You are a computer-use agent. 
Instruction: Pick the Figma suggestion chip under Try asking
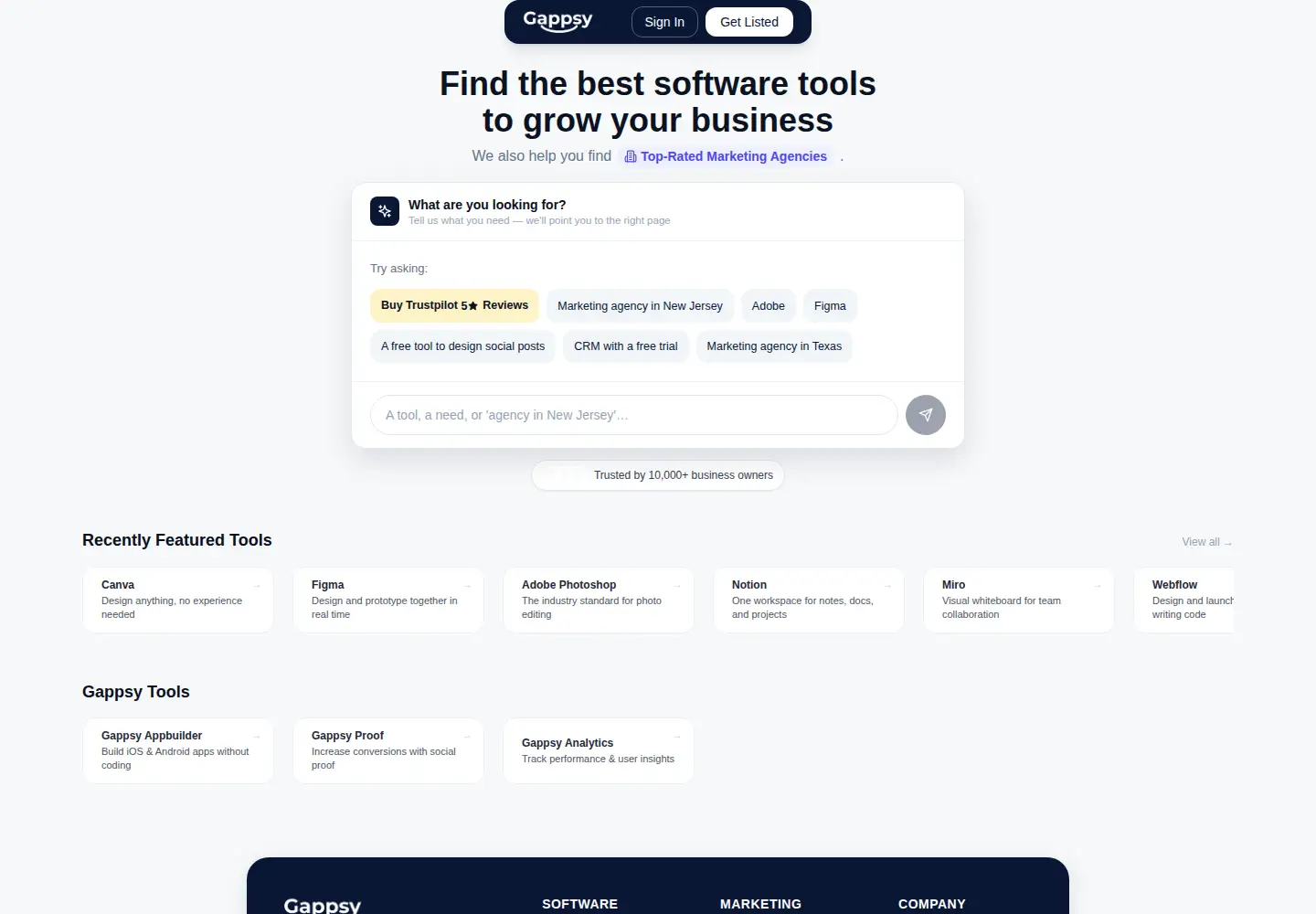[x=830, y=306]
